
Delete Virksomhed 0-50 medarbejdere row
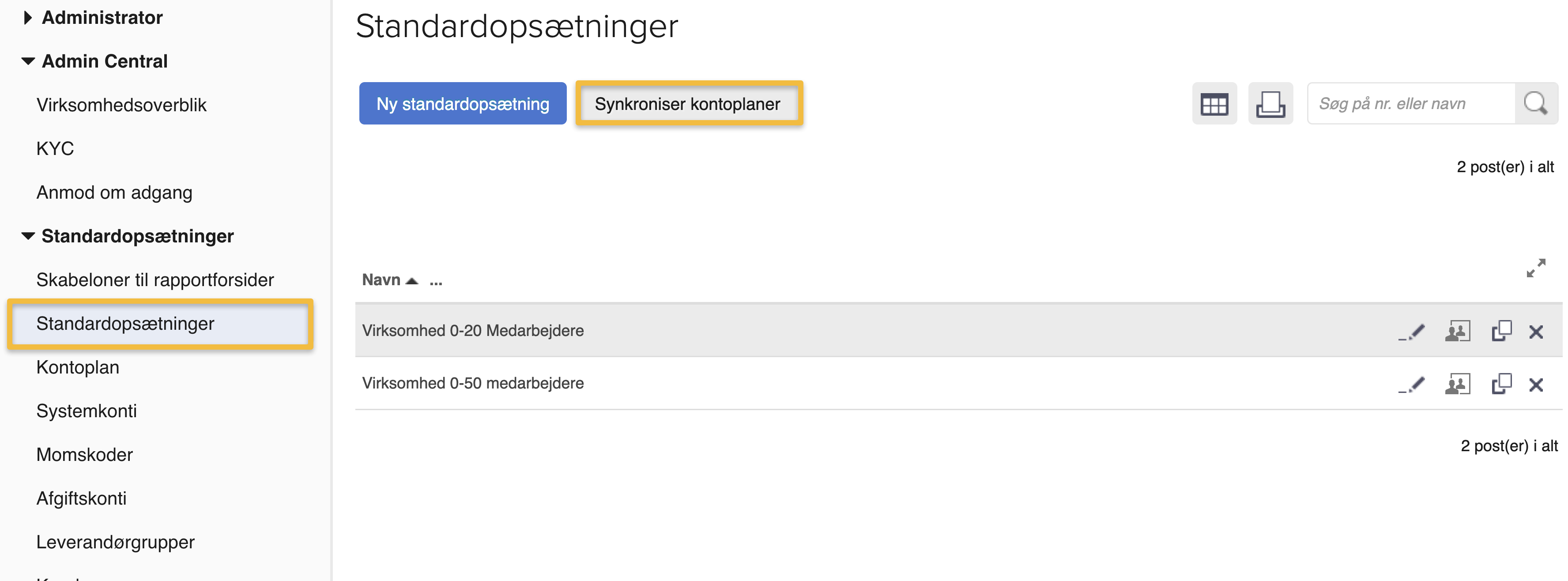click(x=1535, y=385)
